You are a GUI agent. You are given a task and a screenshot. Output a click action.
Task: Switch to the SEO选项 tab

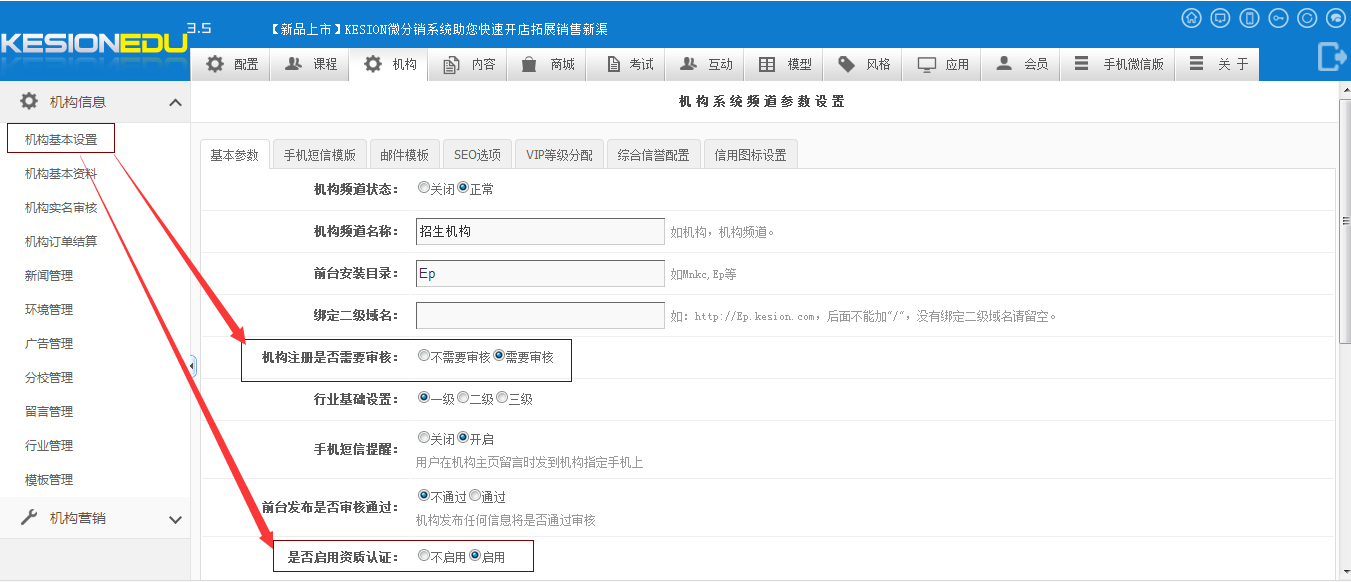click(477, 155)
